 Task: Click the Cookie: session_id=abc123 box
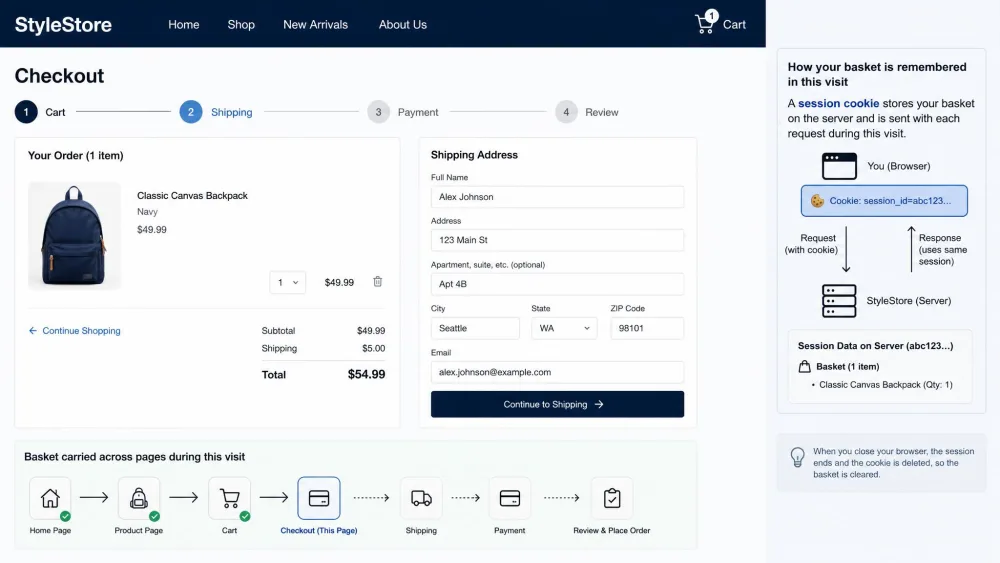tap(884, 201)
